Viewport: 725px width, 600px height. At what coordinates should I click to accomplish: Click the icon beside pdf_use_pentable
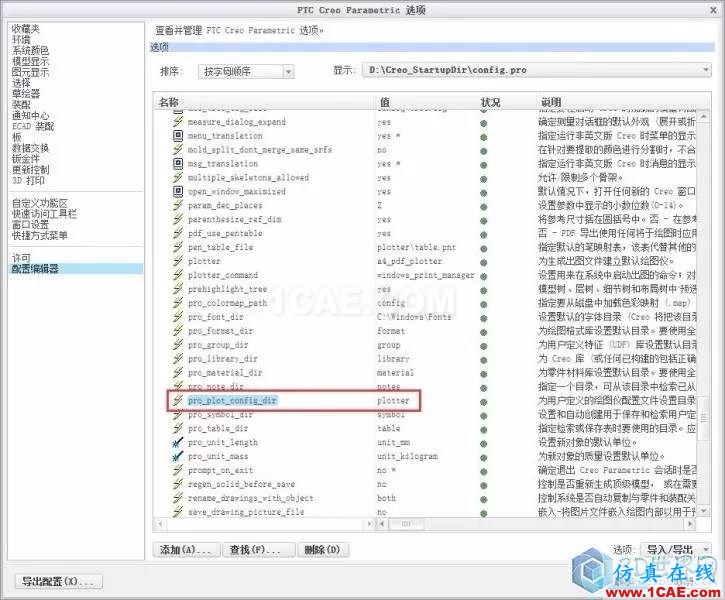tap(178, 233)
